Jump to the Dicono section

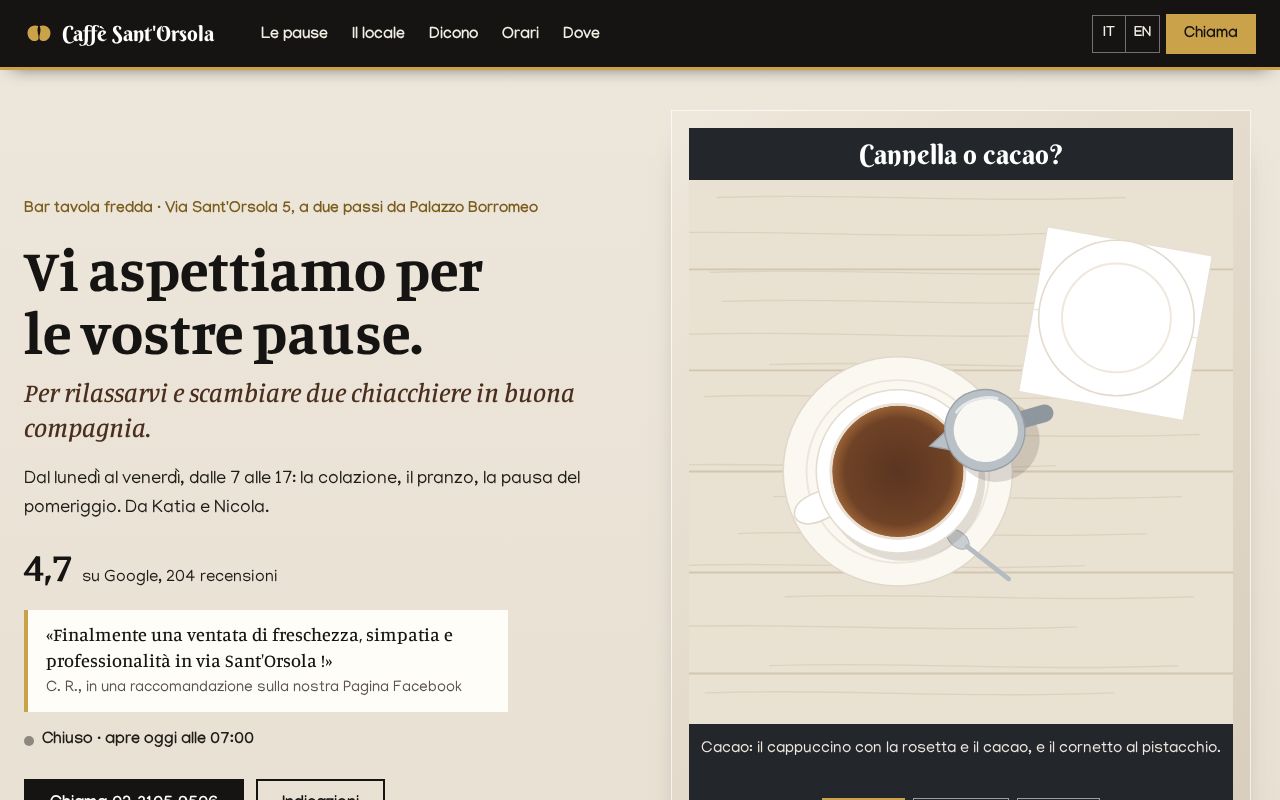453,34
